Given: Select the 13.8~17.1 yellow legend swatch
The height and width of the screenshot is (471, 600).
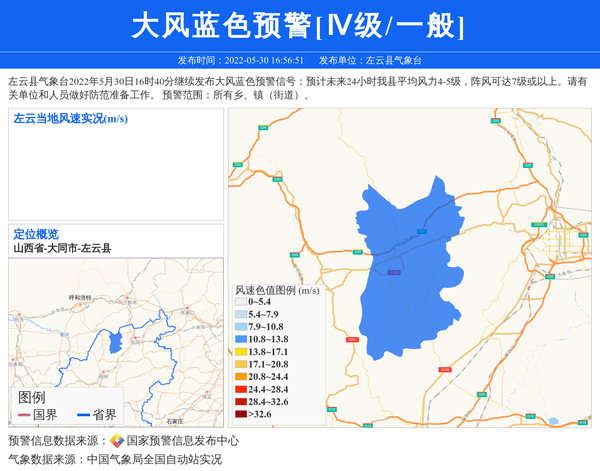Looking at the screenshot, I should click(241, 352).
